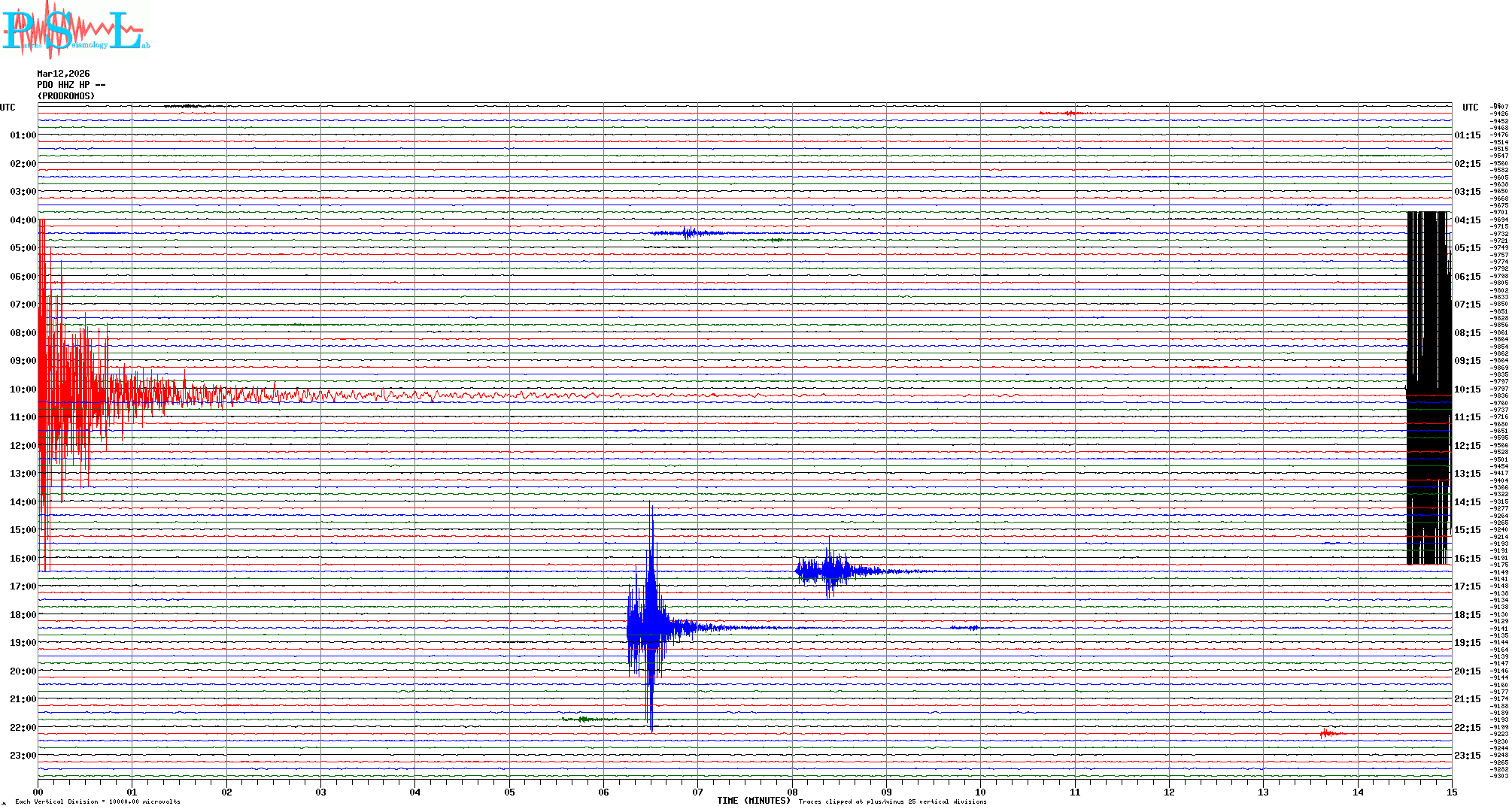The height and width of the screenshot is (812, 1512).
Task: Click the 15 minute tick on bottom axis
Action: point(1451,792)
